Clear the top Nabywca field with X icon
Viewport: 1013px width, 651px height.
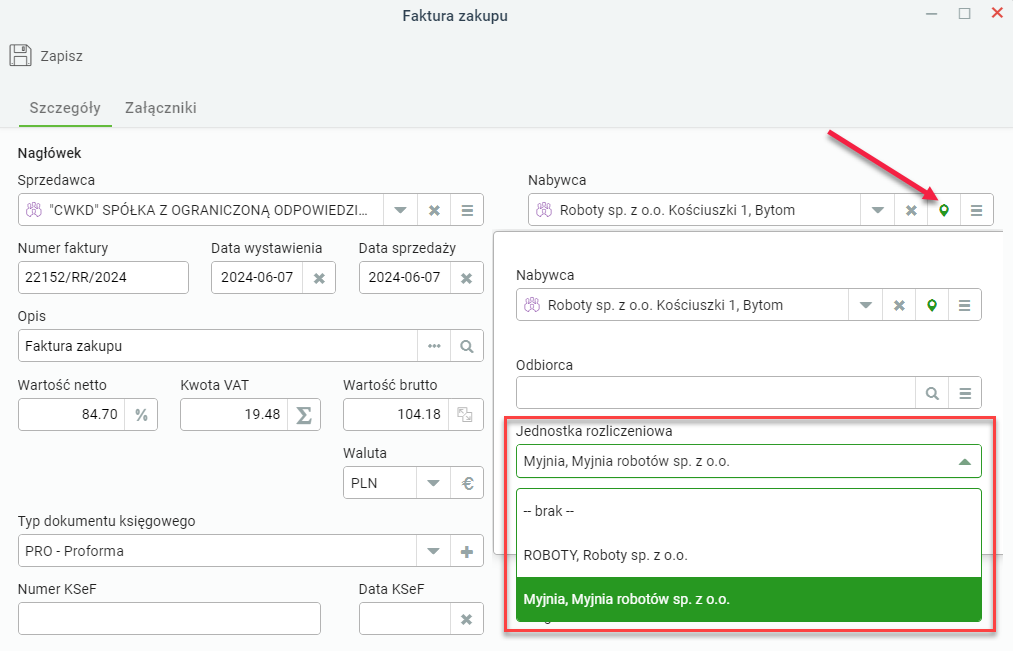(x=911, y=211)
